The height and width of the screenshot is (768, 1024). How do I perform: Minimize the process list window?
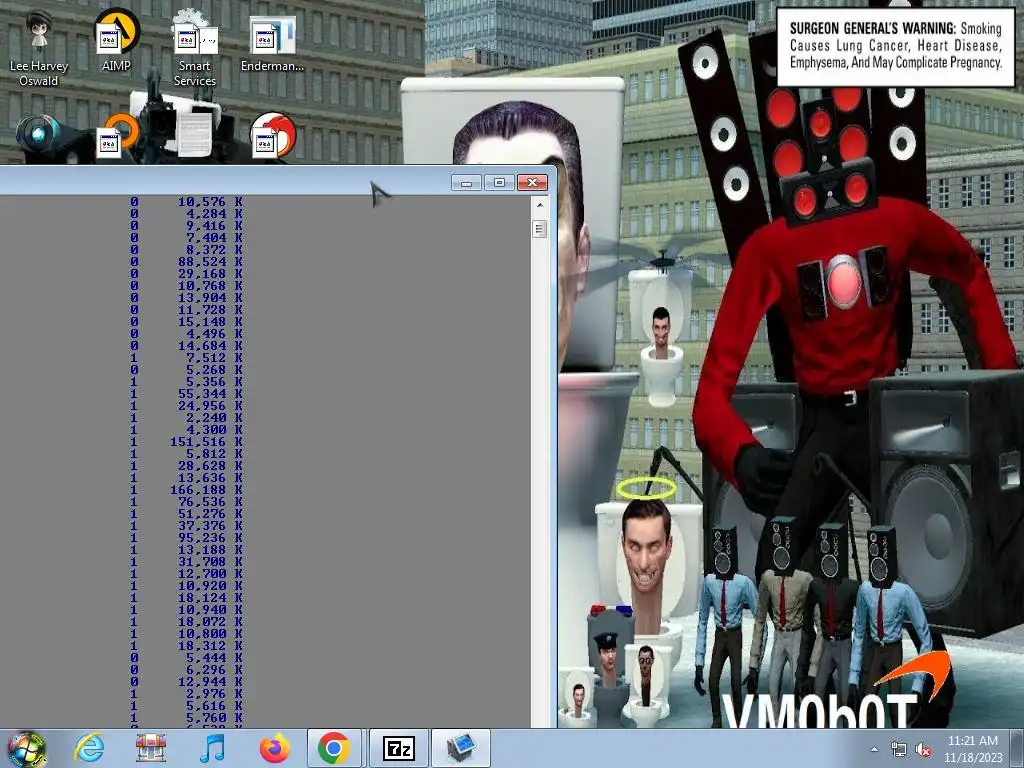point(466,183)
